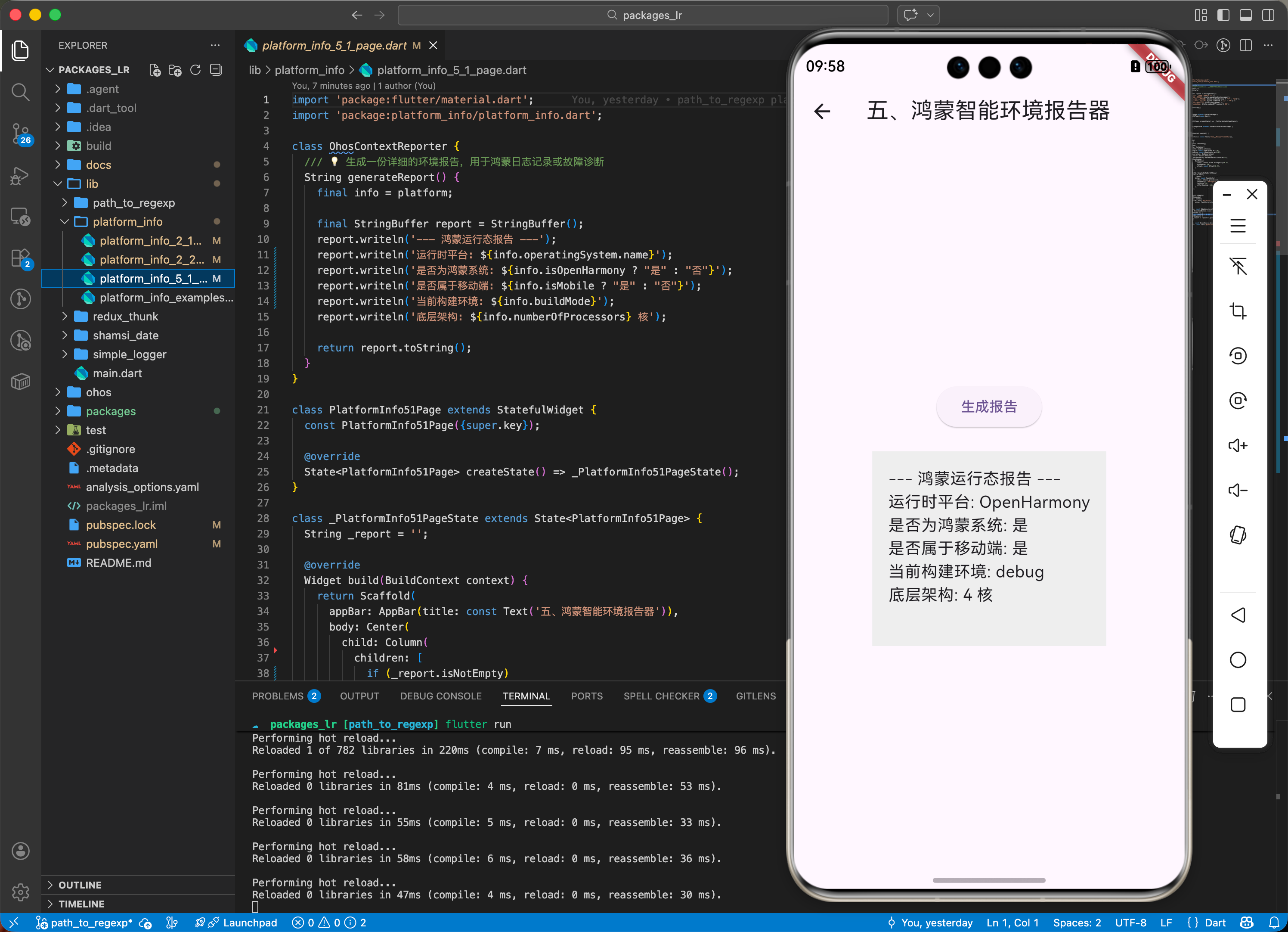
Task: Click the New File icon in explorer header
Action: click(x=155, y=70)
